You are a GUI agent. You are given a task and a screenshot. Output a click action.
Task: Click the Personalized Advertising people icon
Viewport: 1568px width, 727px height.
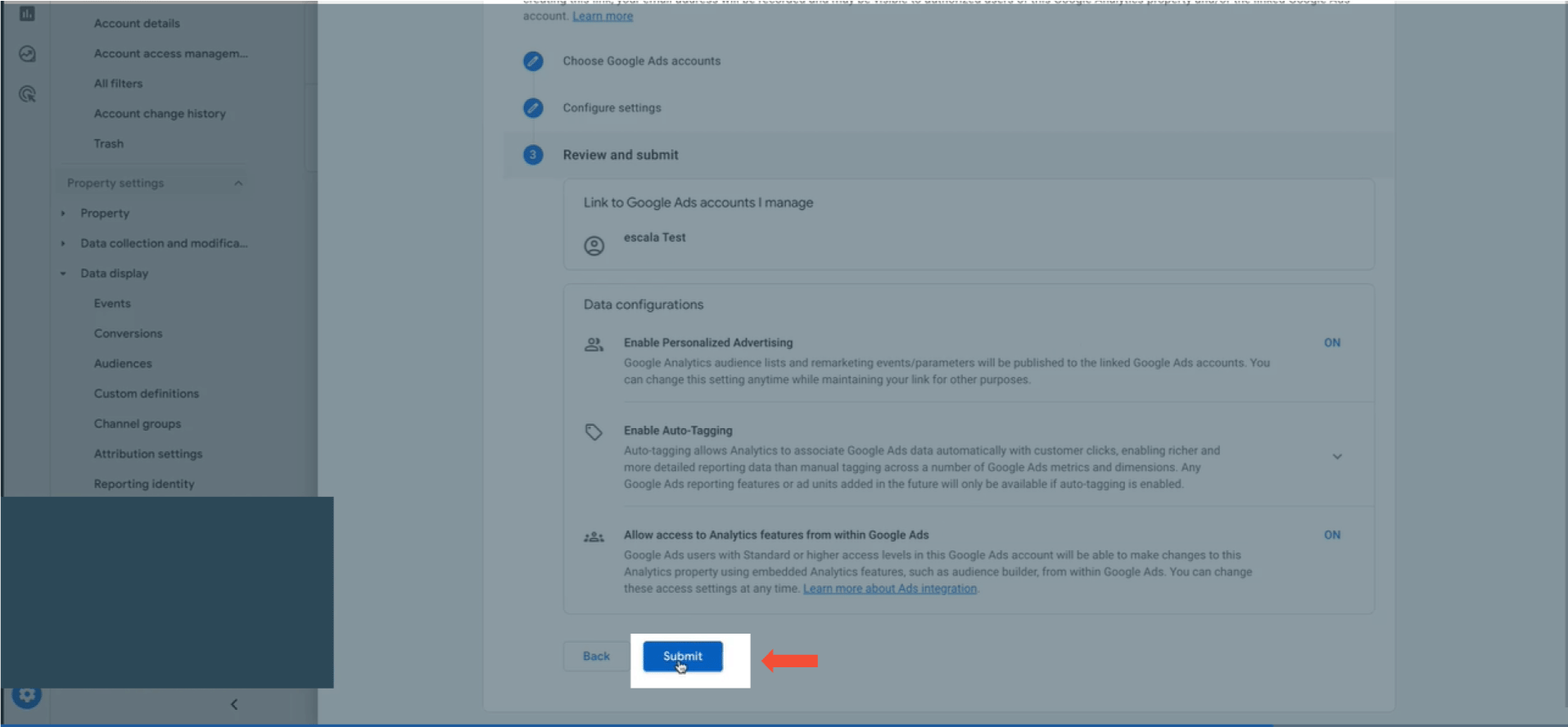(594, 345)
